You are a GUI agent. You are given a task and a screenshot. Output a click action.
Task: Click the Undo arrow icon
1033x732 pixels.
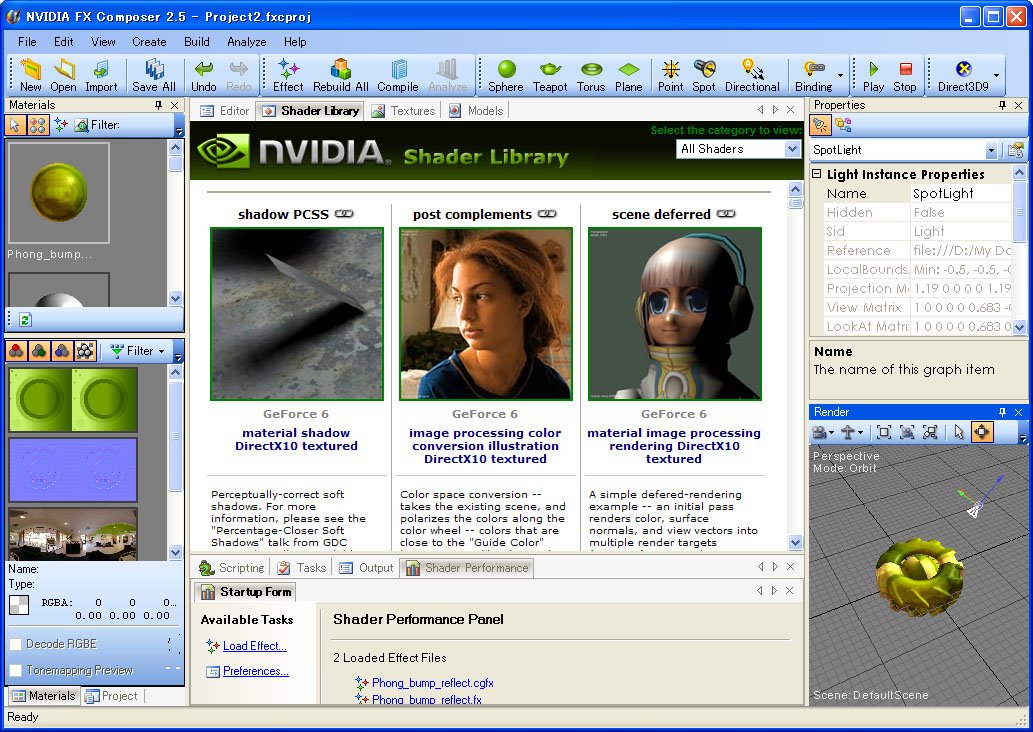click(x=204, y=69)
